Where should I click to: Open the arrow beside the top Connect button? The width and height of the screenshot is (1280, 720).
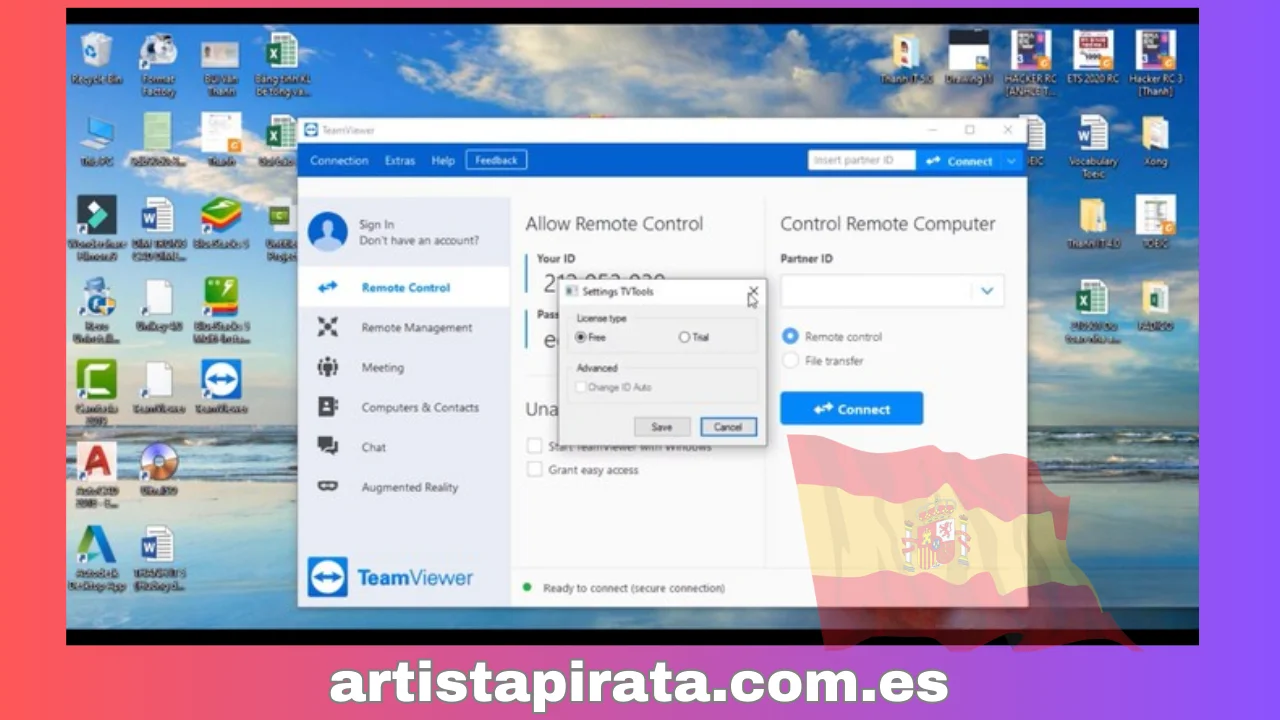click(1011, 161)
